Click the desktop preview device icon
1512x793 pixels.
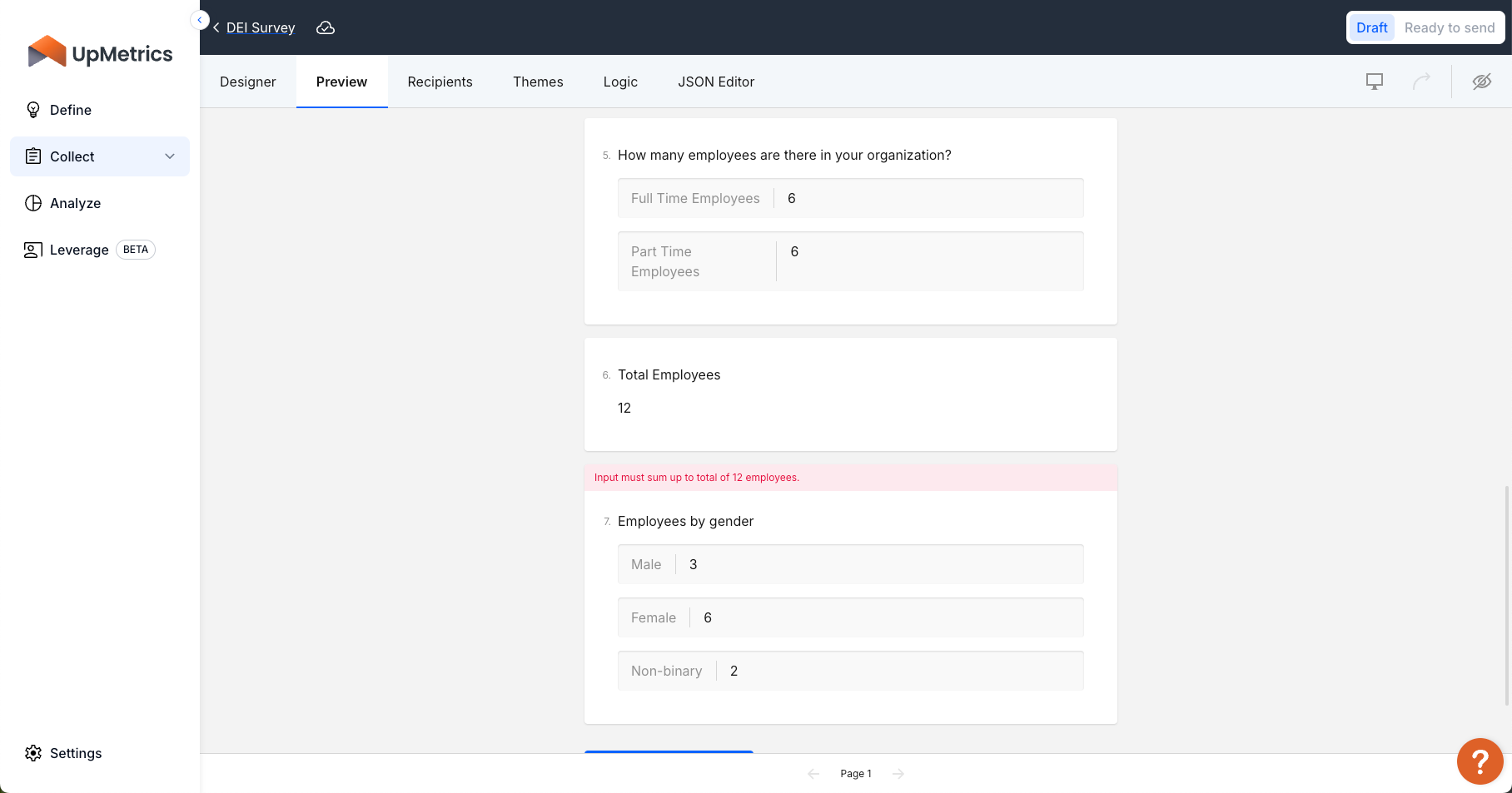[1375, 82]
